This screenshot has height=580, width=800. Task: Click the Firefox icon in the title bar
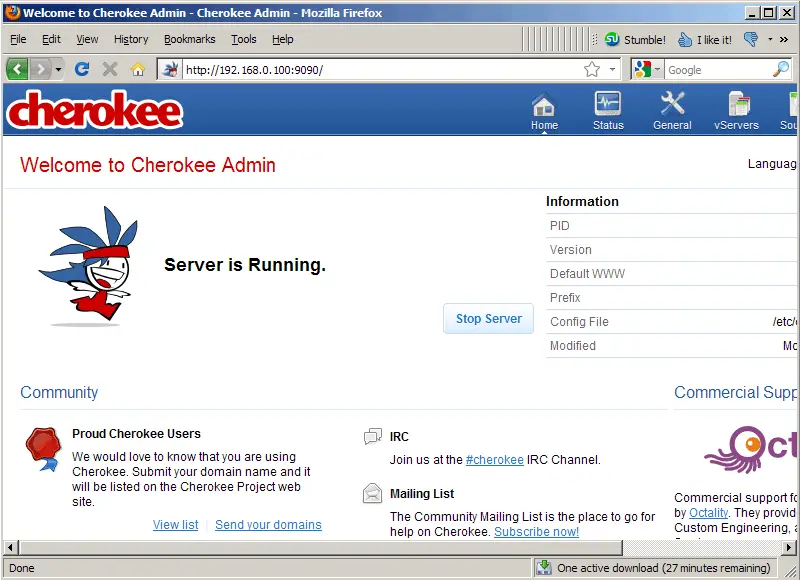pos(12,12)
